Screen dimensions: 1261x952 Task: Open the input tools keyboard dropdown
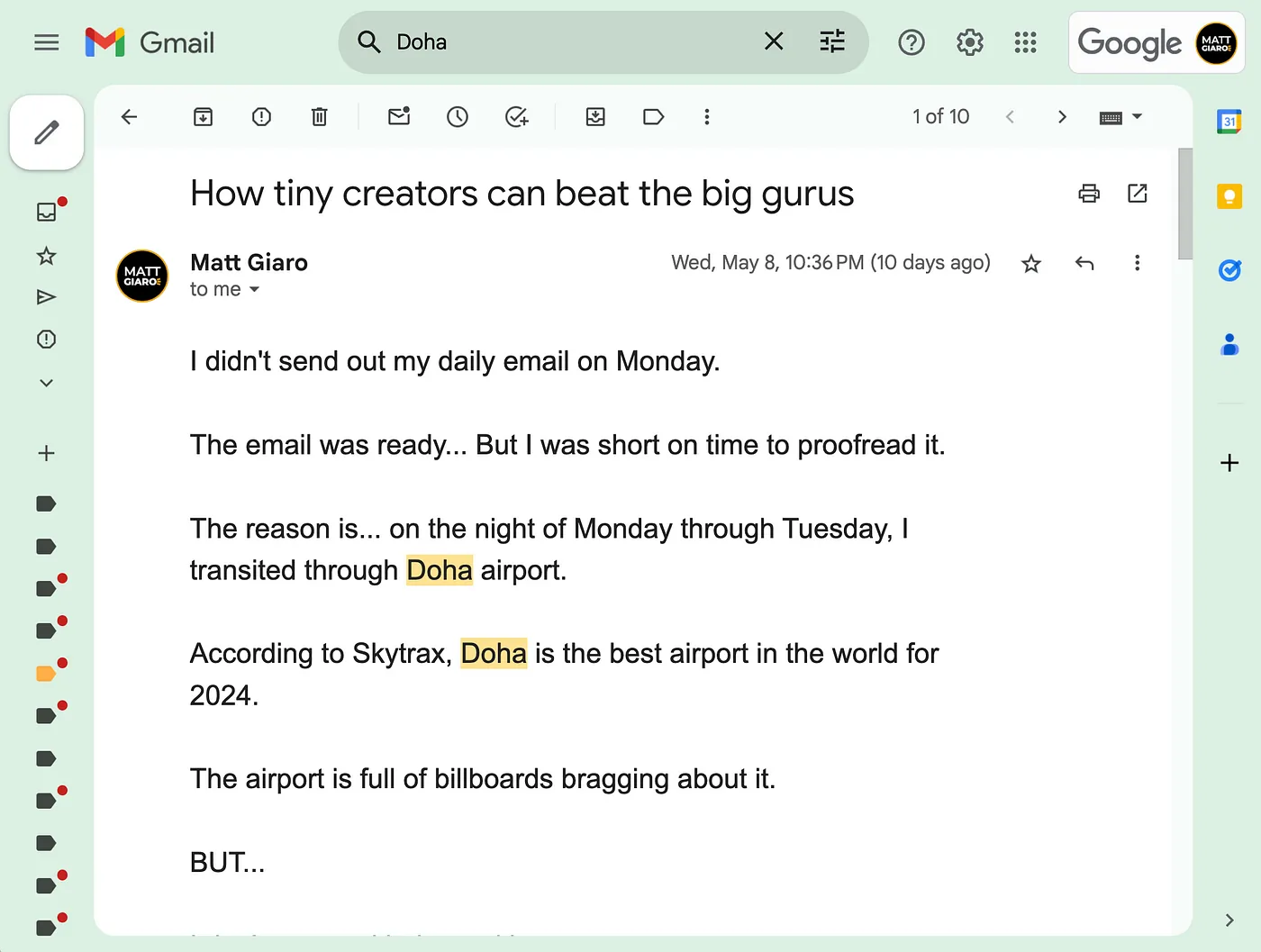tap(1120, 117)
